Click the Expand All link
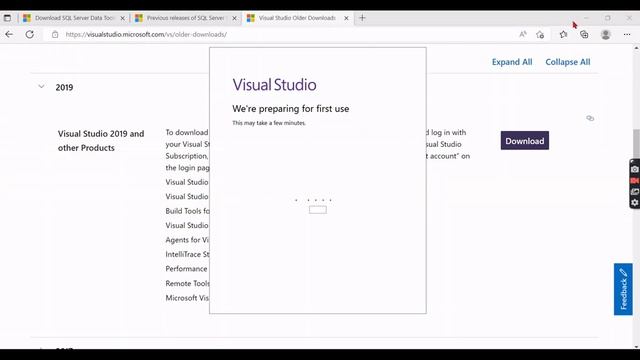This screenshot has height=360, width=640. (x=512, y=62)
